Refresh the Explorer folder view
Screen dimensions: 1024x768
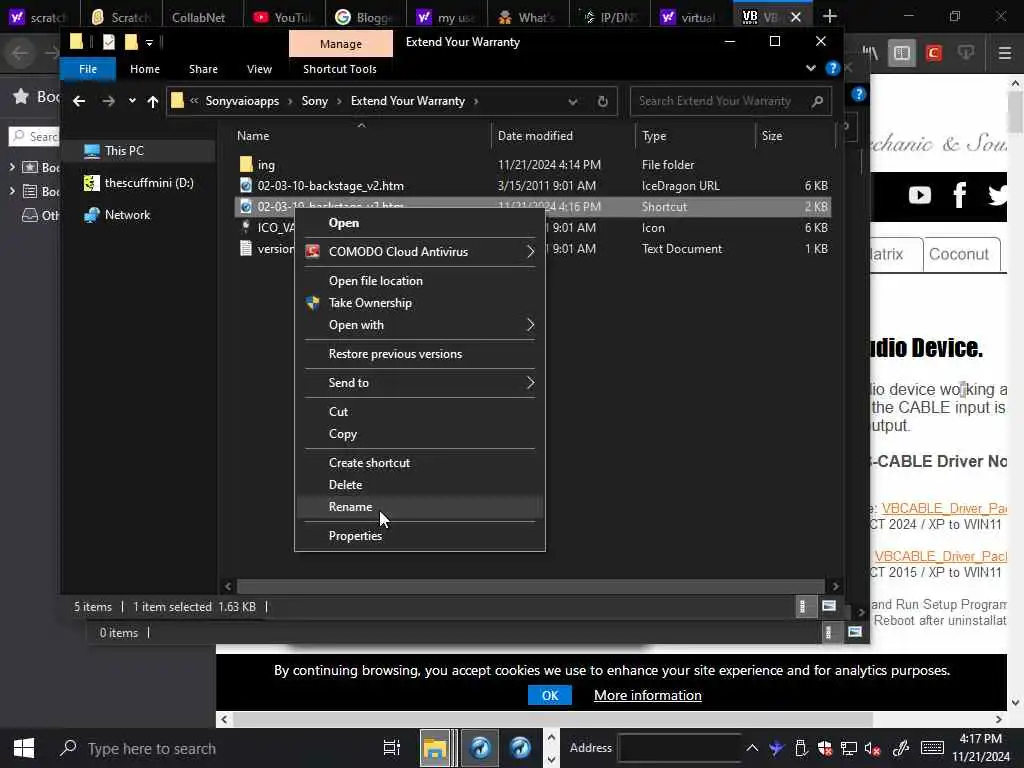pos(603,101)
